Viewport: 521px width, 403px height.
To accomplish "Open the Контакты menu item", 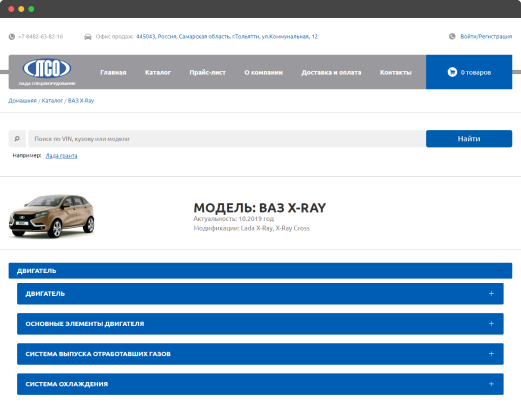I will pos(396,72).
